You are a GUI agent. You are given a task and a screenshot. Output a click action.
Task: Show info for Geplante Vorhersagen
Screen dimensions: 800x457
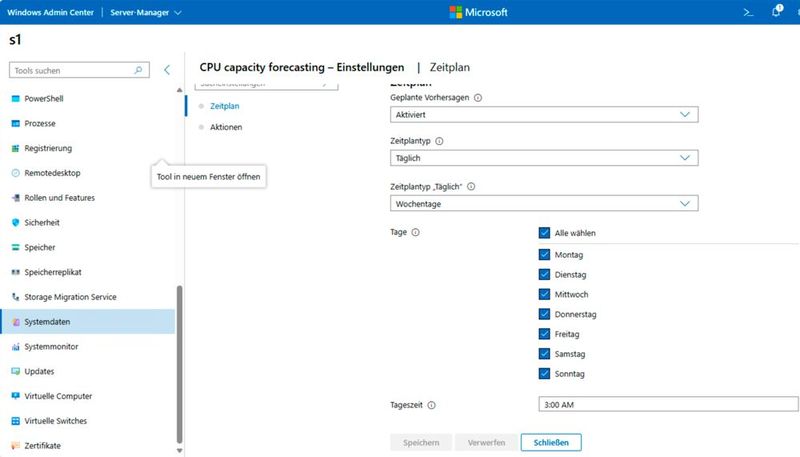478,98
